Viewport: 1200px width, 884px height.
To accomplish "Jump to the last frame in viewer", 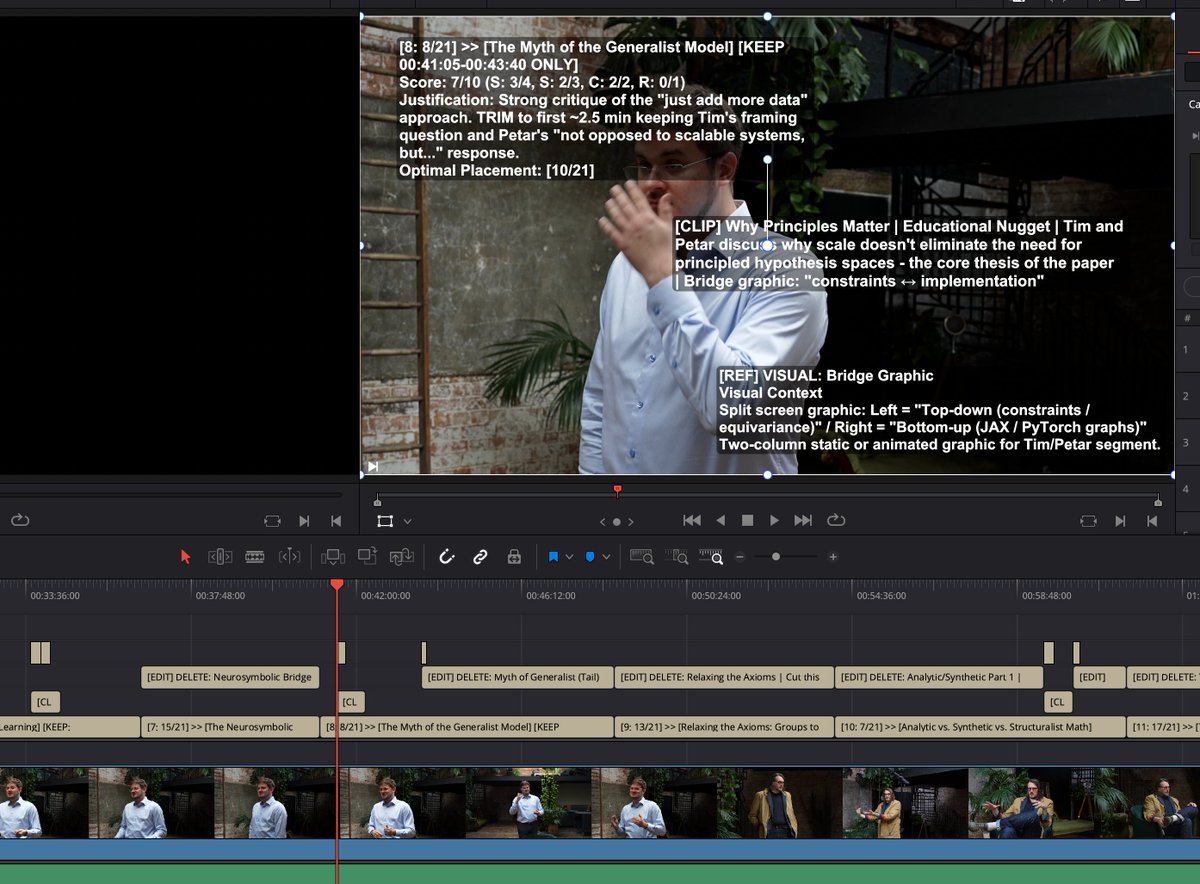I will coord(802,521).
